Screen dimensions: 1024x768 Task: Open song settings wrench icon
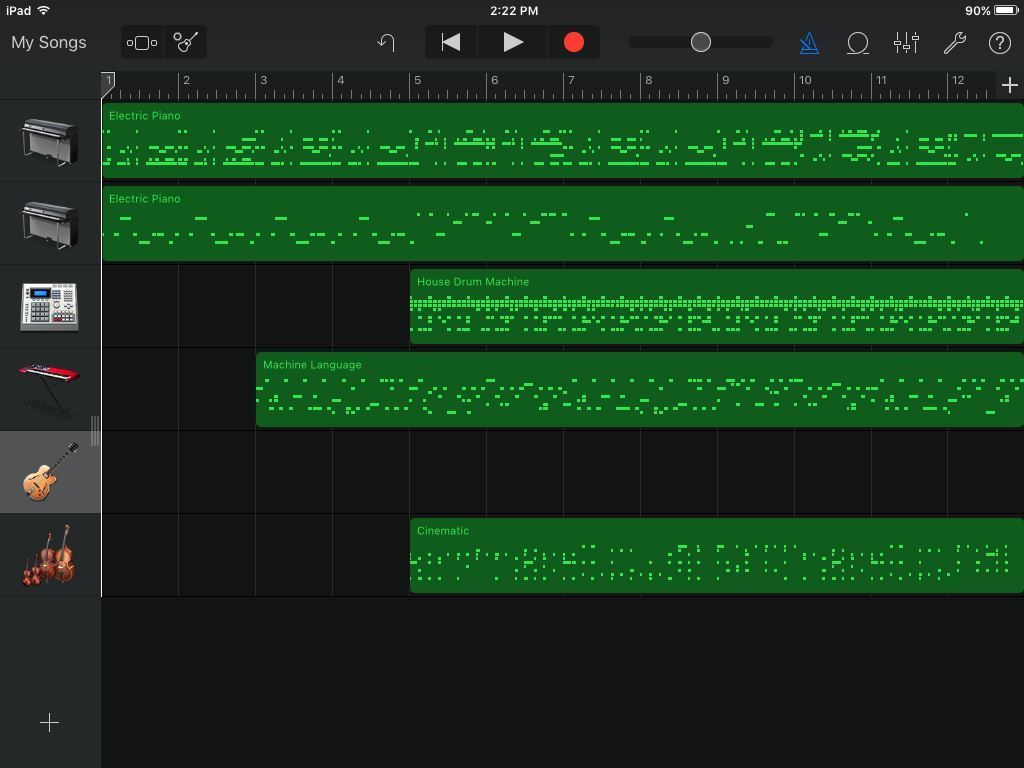[954, 43]
